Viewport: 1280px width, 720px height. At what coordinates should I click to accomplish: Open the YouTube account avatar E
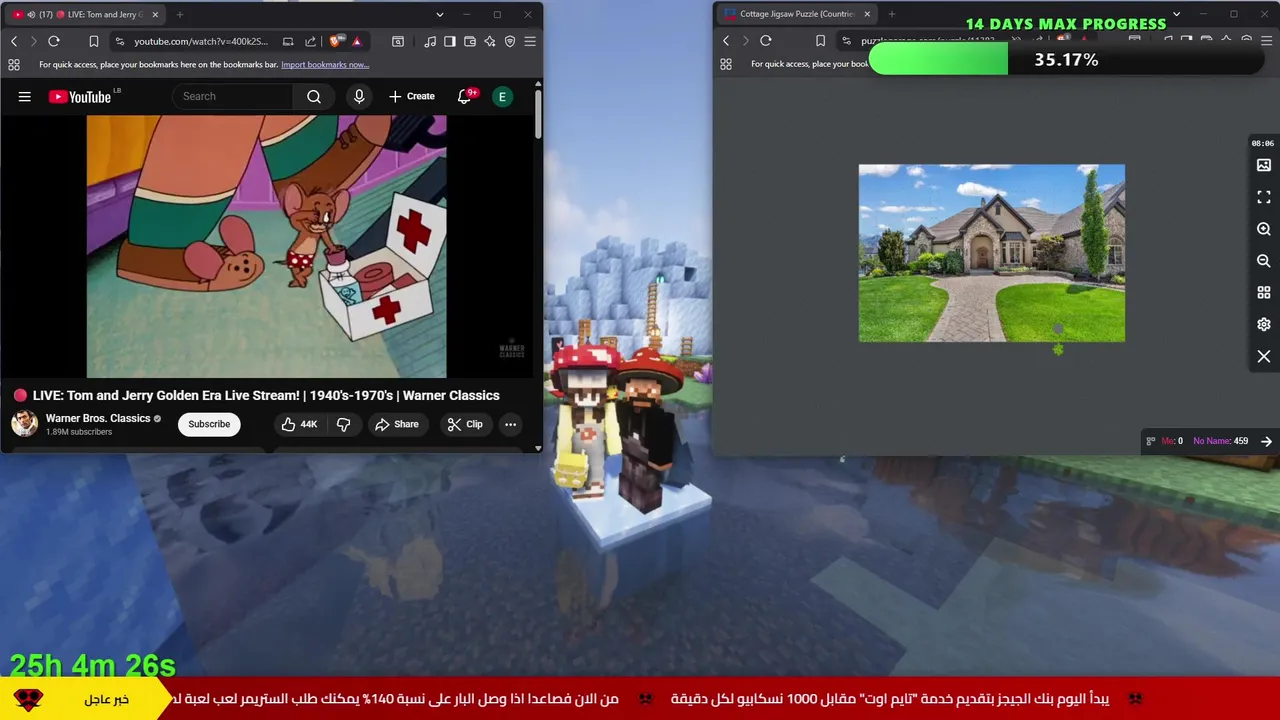click(x=503, y=96)
